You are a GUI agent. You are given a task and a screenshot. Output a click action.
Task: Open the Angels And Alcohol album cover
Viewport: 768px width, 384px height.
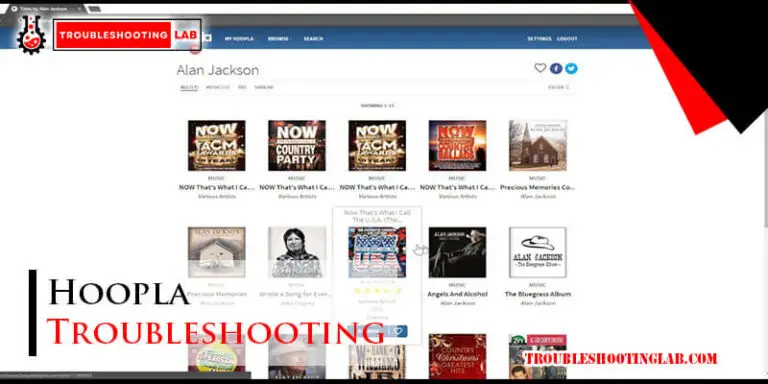457,252
